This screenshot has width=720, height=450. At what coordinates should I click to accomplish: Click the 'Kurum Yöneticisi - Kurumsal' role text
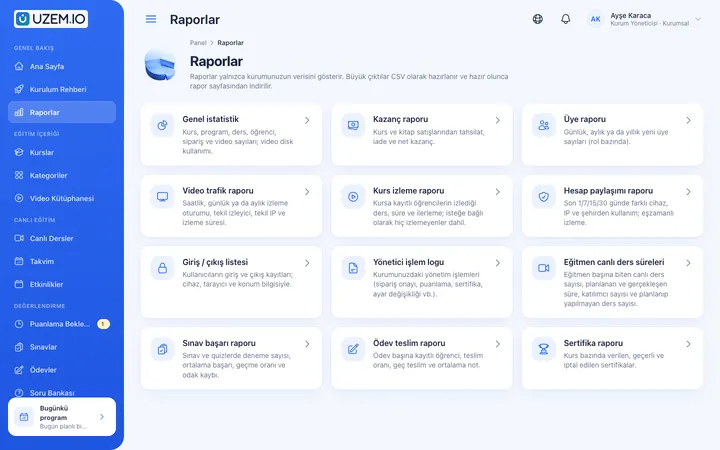pos(649,23)
